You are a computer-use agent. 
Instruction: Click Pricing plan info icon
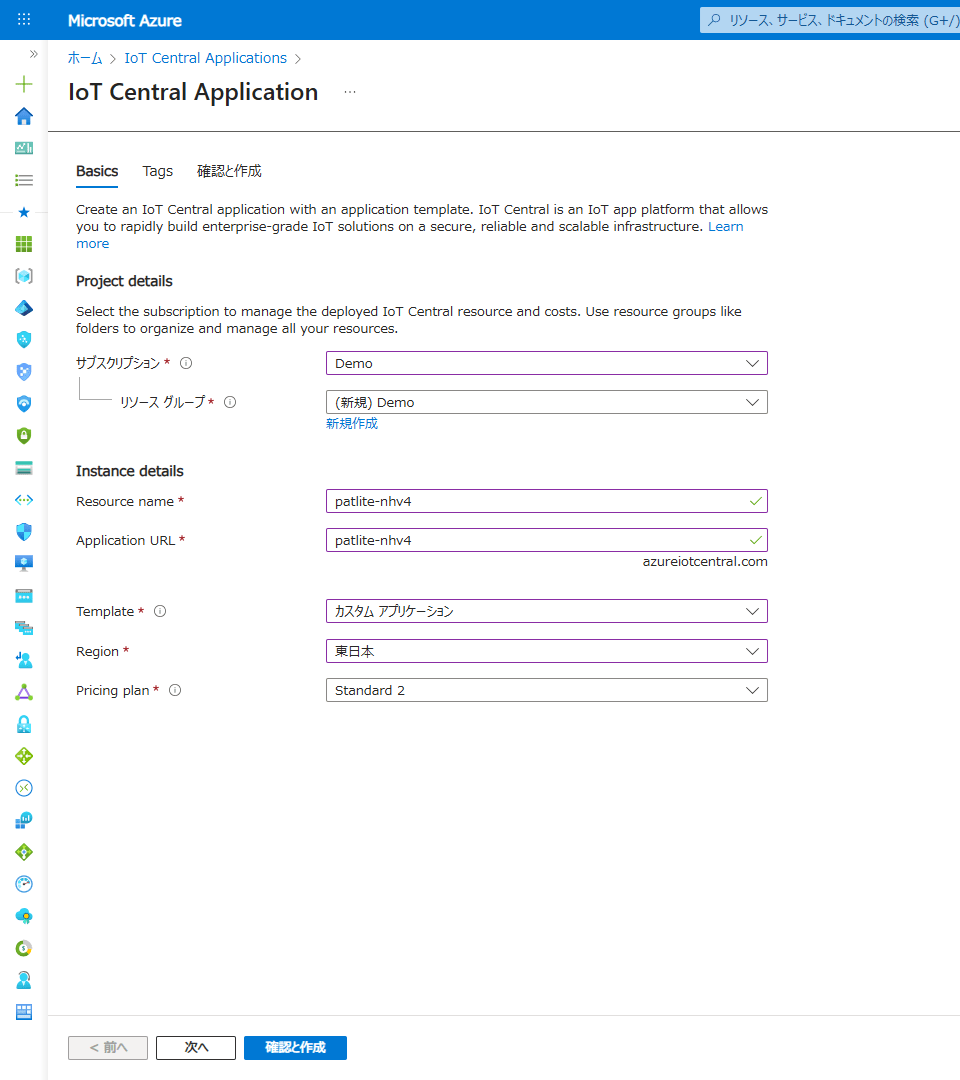coord(175,690)
